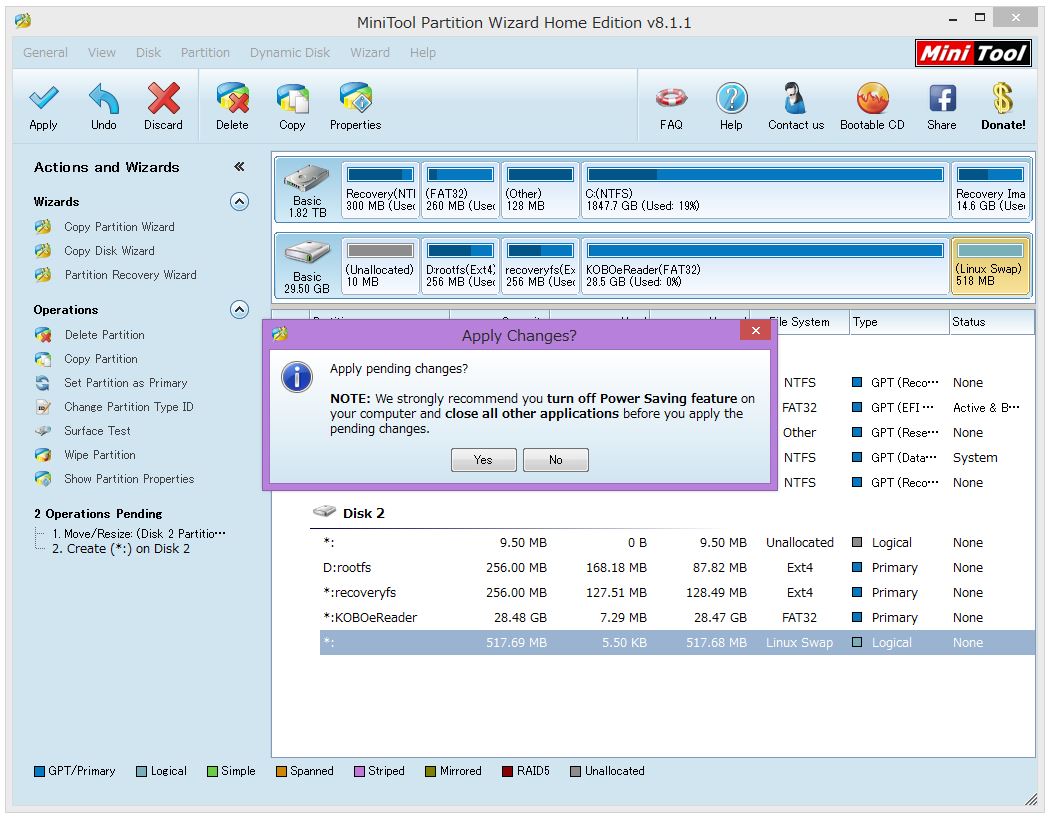Select the (Other) 128 MB partition block

[541, 190]
